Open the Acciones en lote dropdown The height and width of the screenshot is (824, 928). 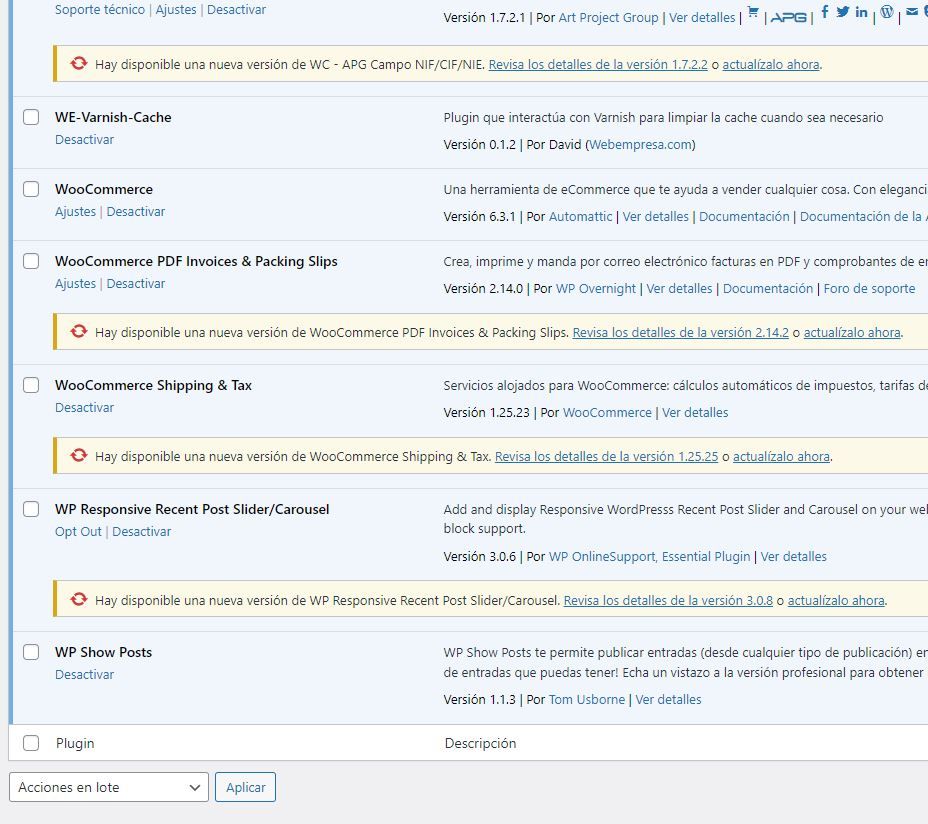[x=109, y=787]
